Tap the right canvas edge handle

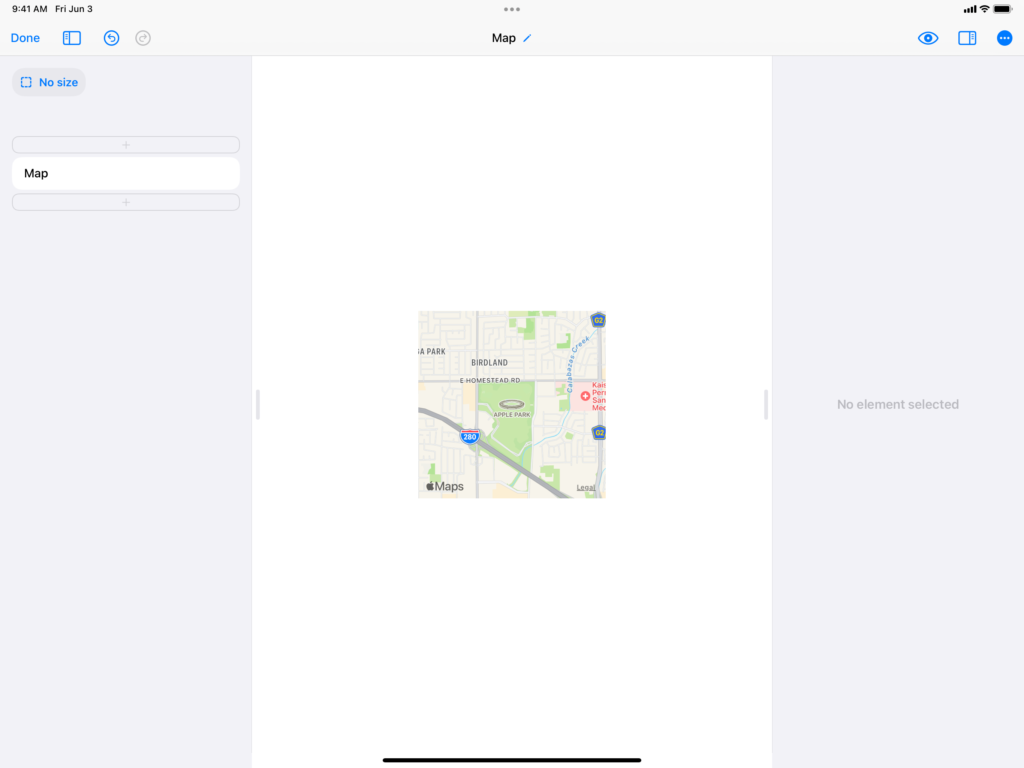(x=765, y=404)
